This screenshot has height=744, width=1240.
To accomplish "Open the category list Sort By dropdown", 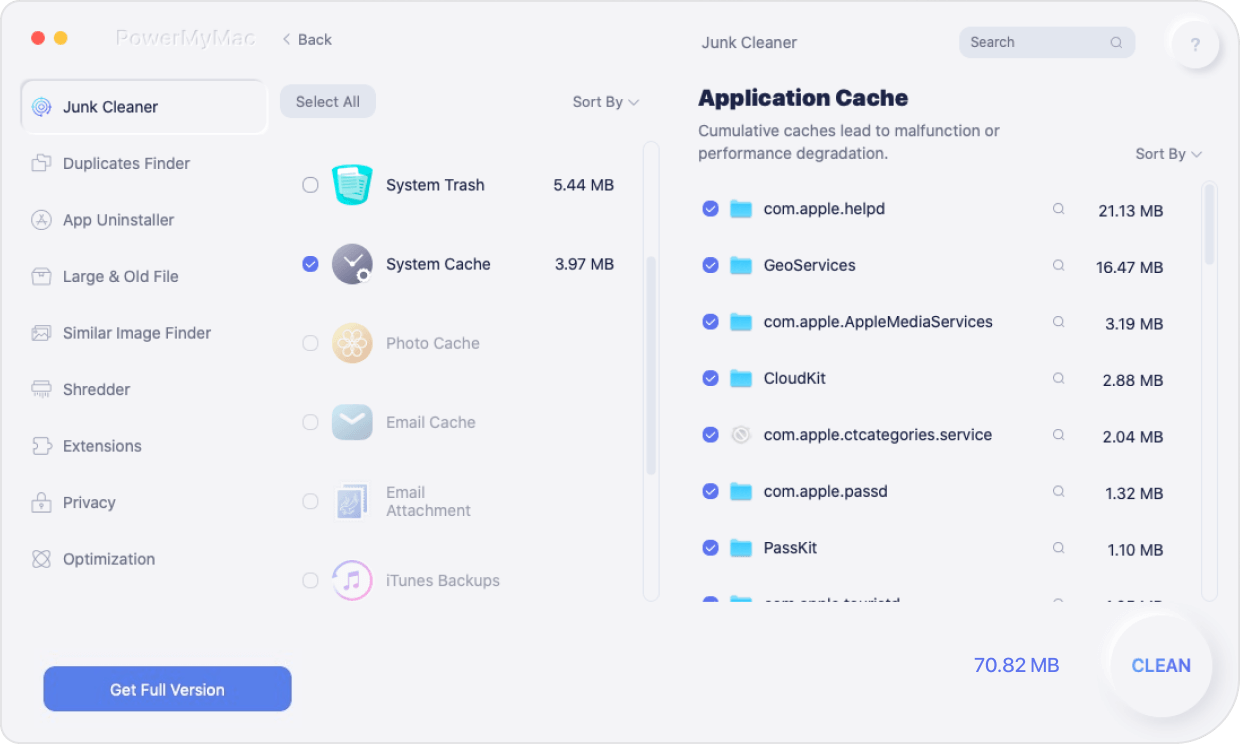I will point(606,102).
